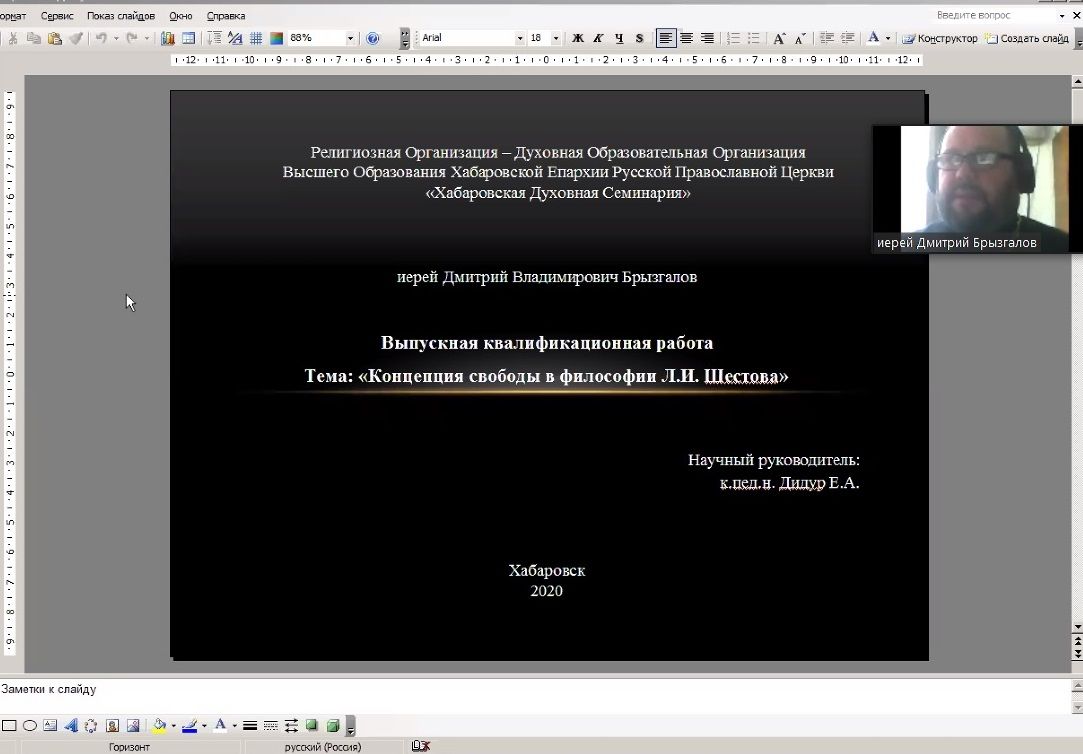
Task: Toggle bold formatting (Ж)
Action: tap(577, 38)
